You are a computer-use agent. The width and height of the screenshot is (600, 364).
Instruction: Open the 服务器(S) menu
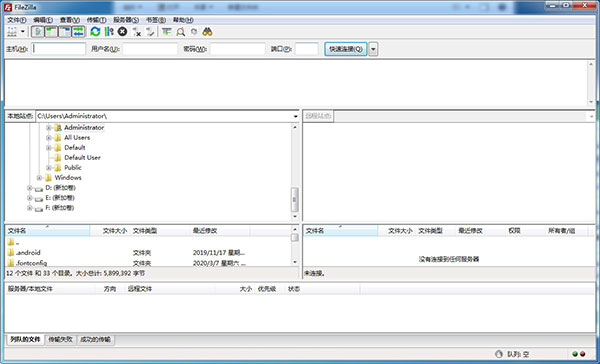(126, 20)
